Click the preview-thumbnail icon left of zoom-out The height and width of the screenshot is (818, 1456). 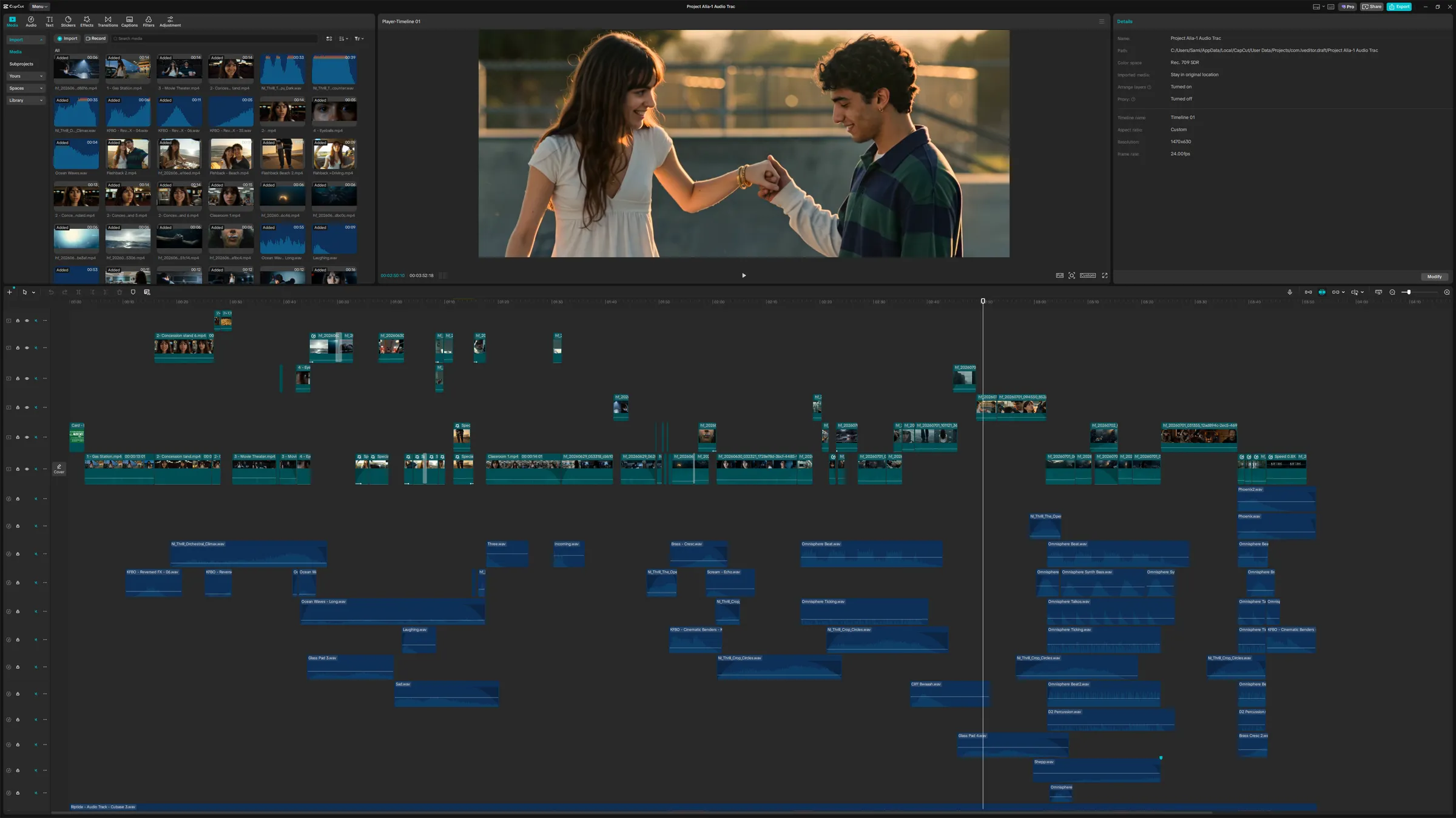point(1378,292)
